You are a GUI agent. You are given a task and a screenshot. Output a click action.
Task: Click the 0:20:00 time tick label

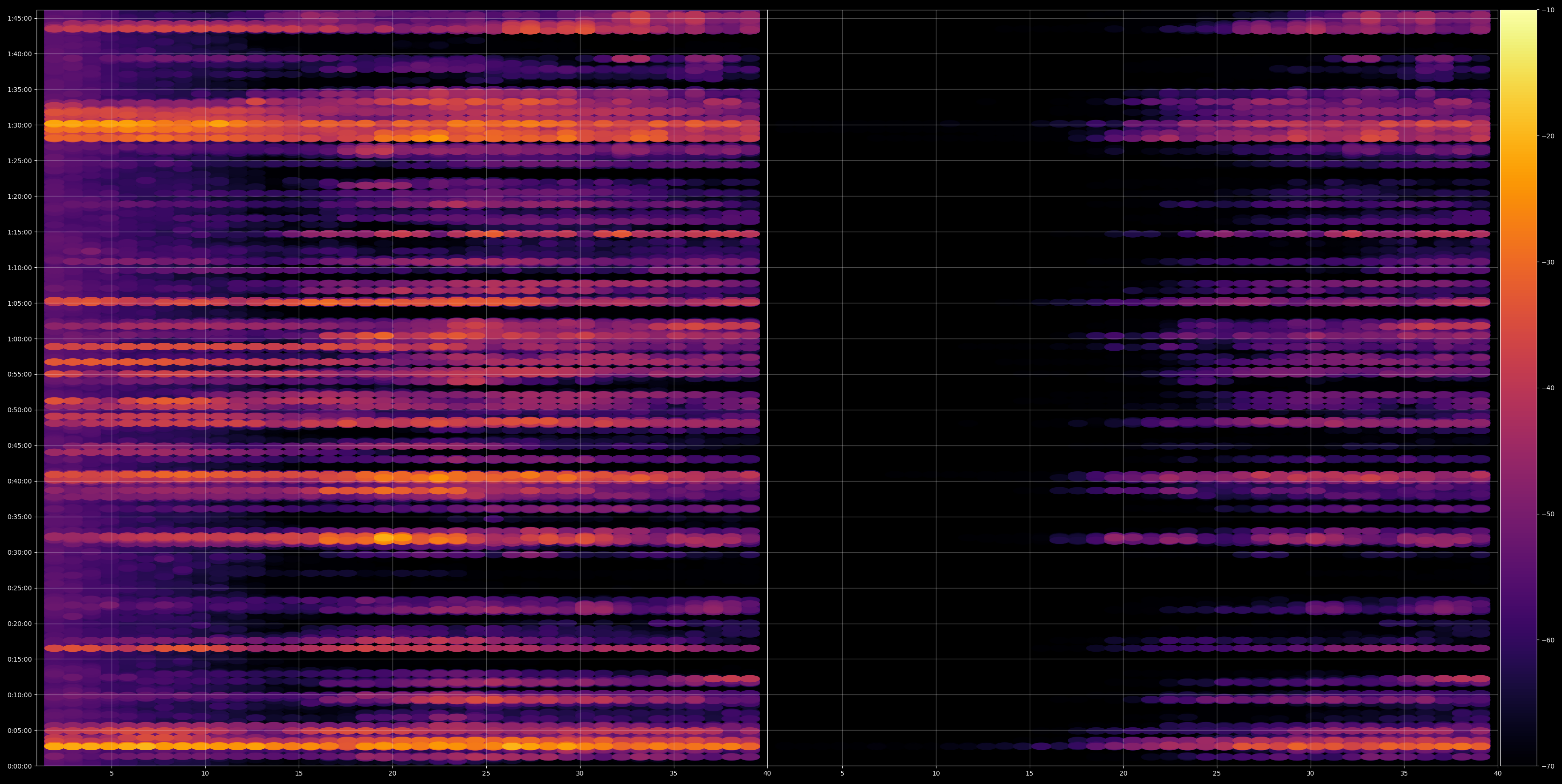[x=19, y=623]
